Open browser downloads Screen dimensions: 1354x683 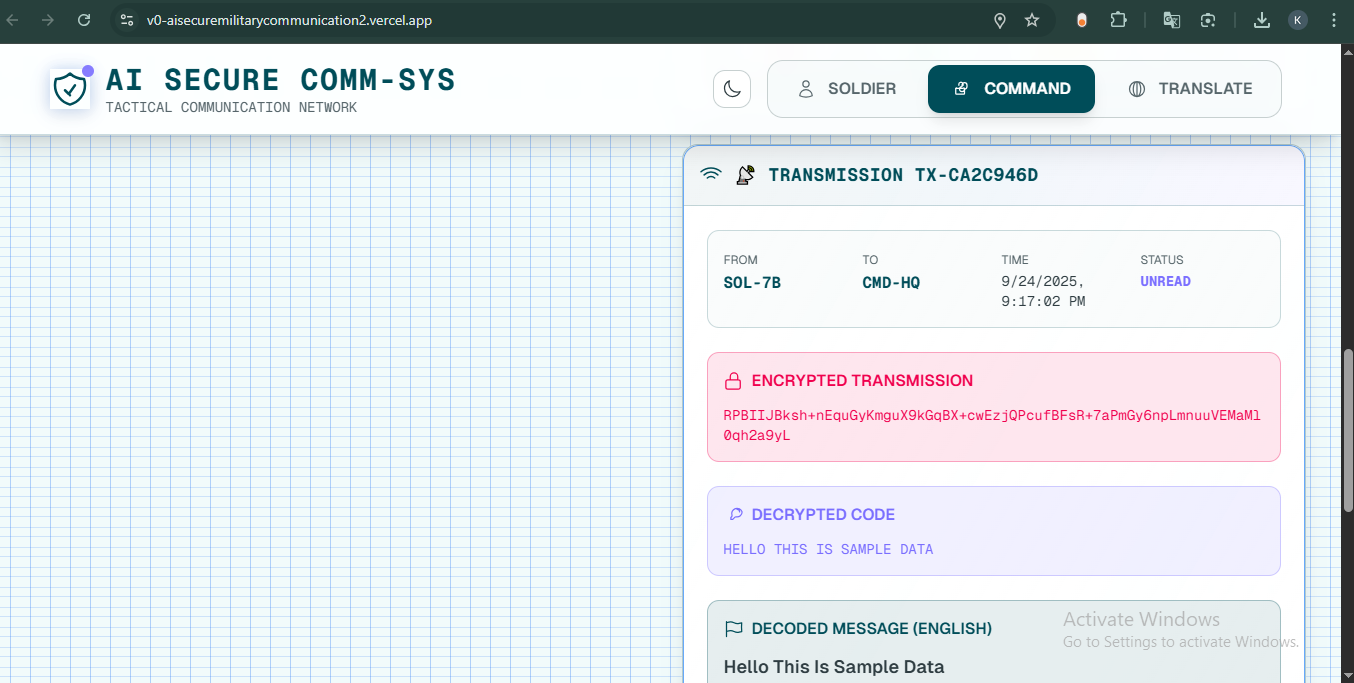click(x=1262, y=20)
